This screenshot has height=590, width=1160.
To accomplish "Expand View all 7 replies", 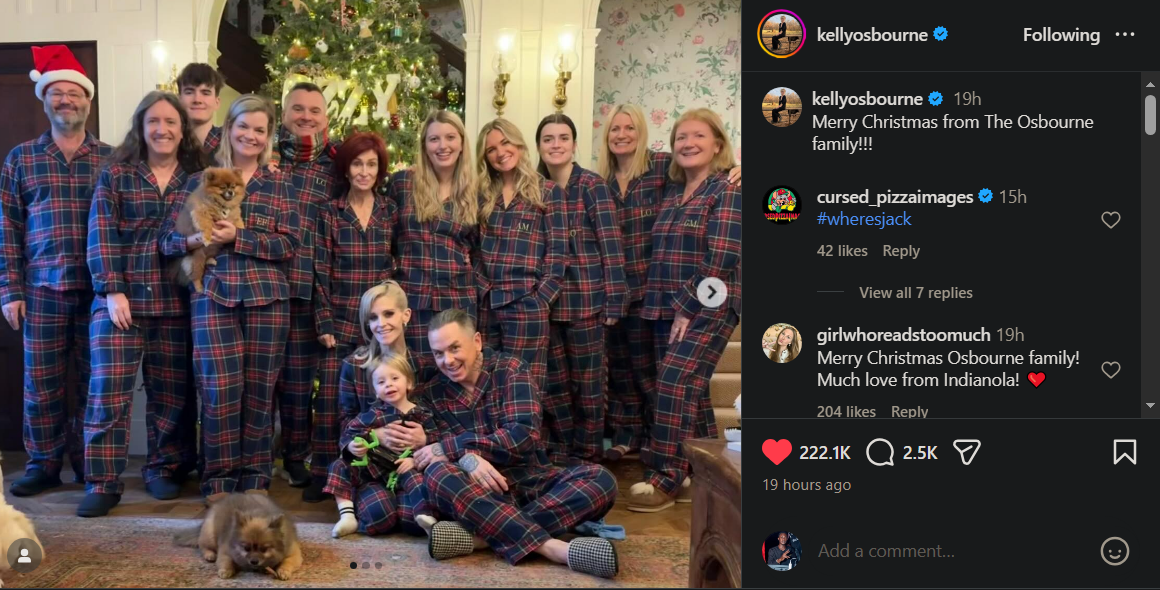I will point(915,293).
